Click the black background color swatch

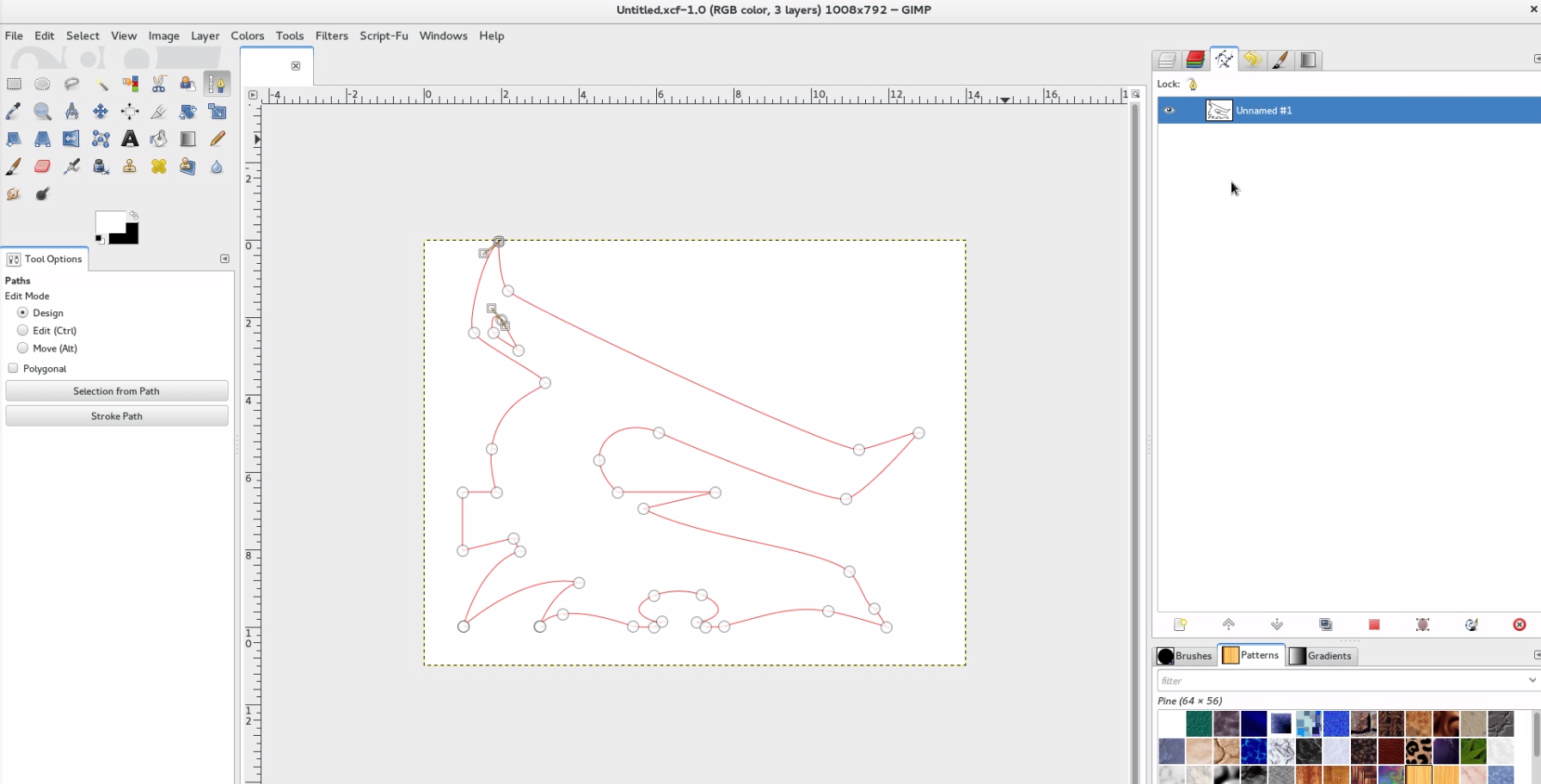click(127, 235)
